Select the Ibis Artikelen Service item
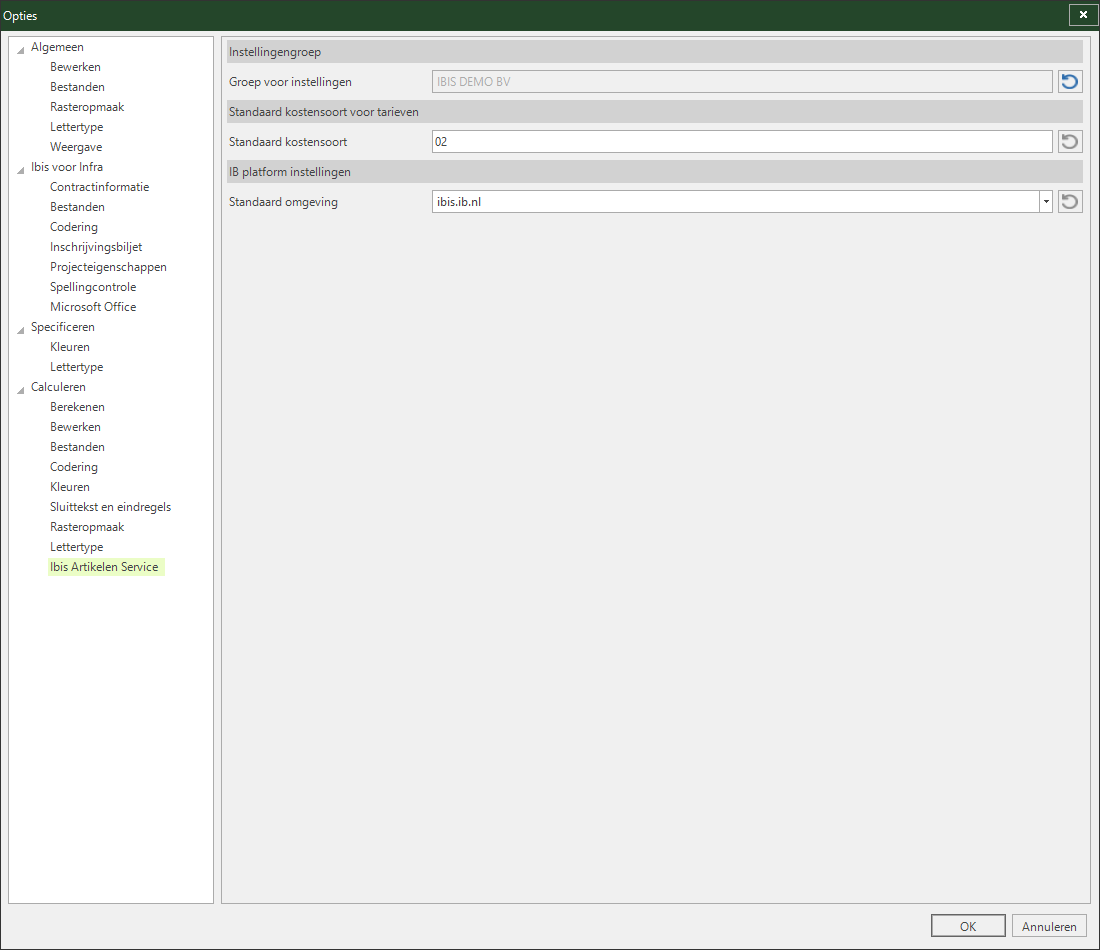 coord(105,567)
